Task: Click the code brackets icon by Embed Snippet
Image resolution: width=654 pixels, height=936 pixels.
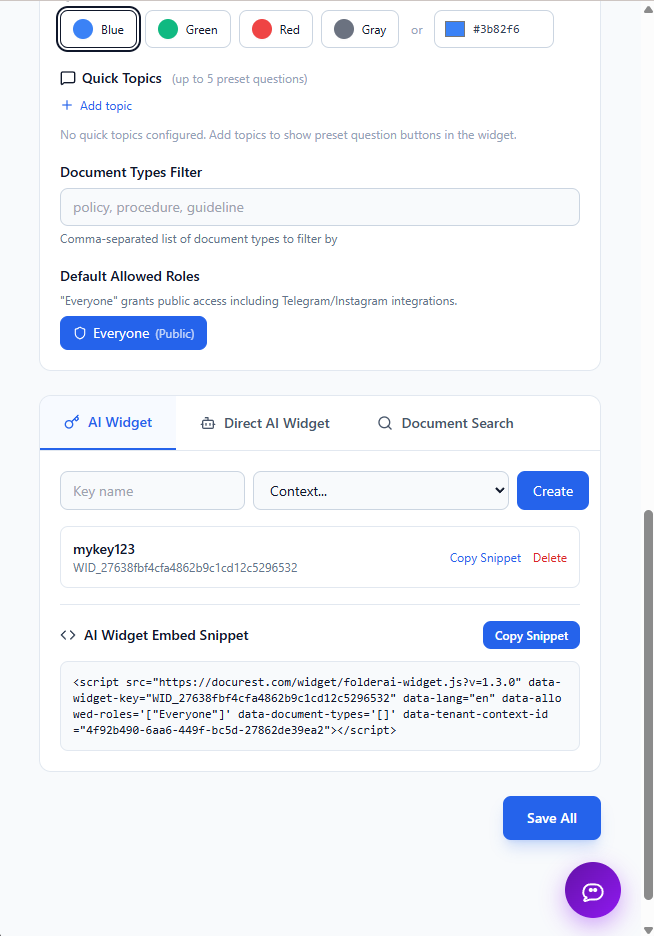Action: click(x=68, y=635)
